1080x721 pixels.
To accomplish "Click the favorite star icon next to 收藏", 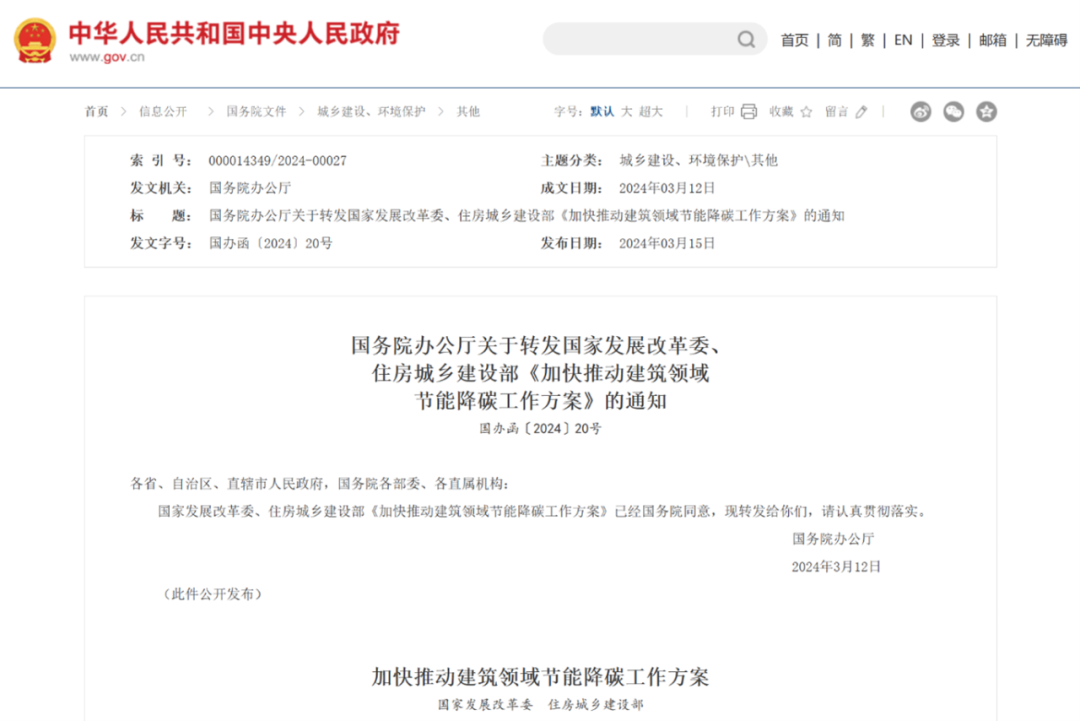I will point(806,112).
